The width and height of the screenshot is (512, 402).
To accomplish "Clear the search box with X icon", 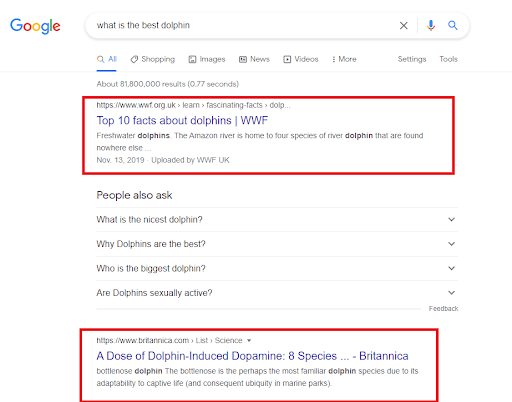I will [403, 25].
